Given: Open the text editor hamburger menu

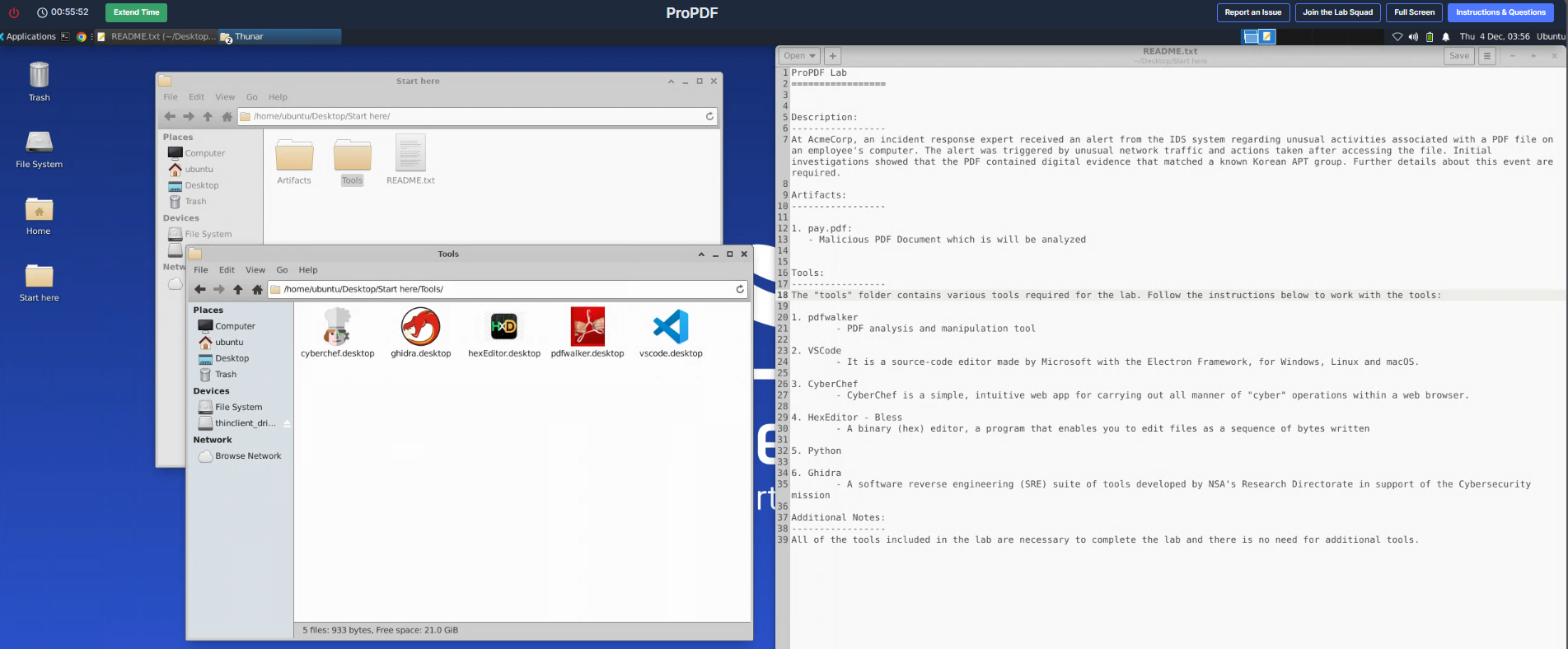Looking at the screenshot, I should (x=1486, y=56).
